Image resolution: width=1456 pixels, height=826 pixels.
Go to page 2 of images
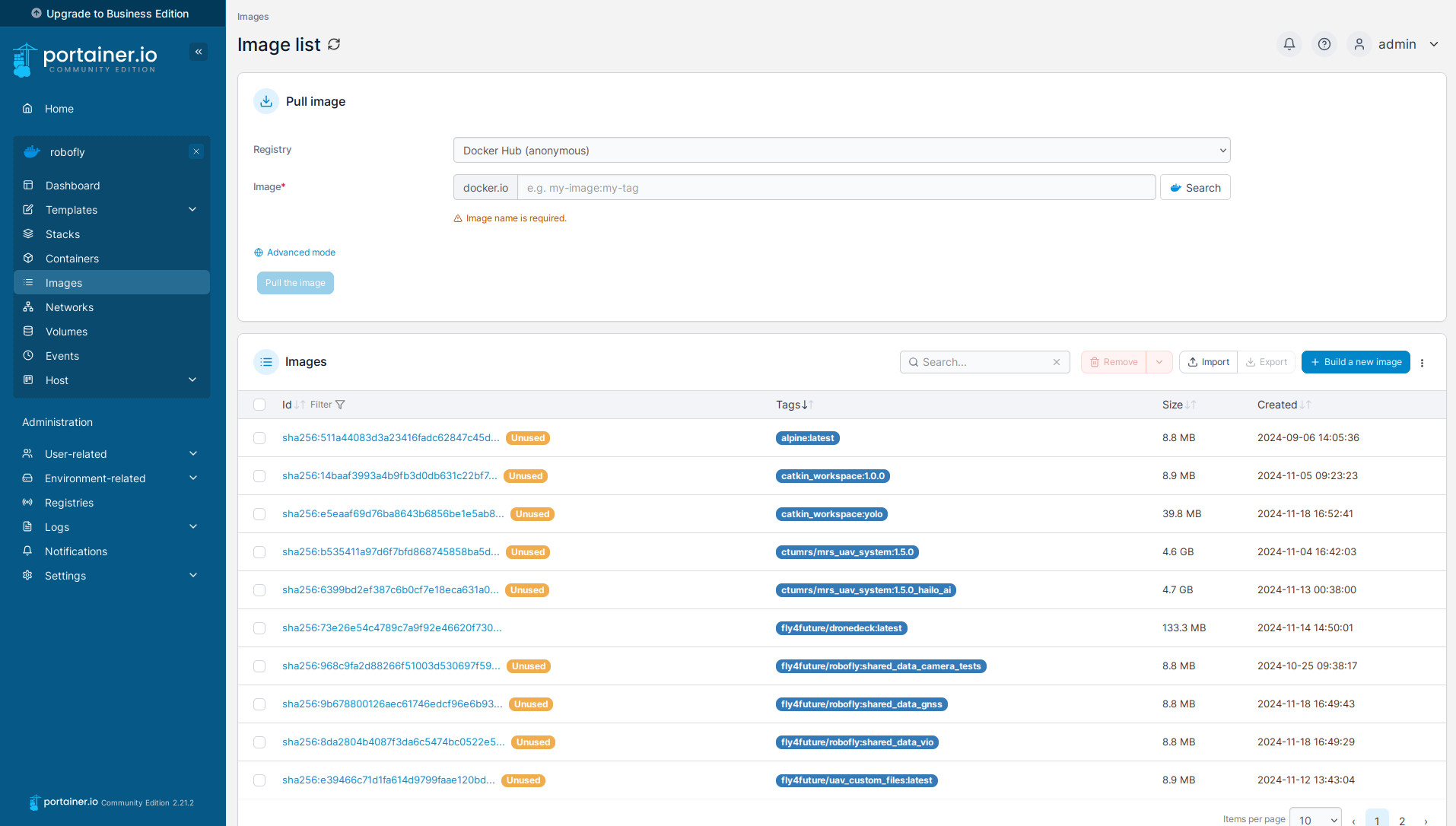tap(1402, 820)
